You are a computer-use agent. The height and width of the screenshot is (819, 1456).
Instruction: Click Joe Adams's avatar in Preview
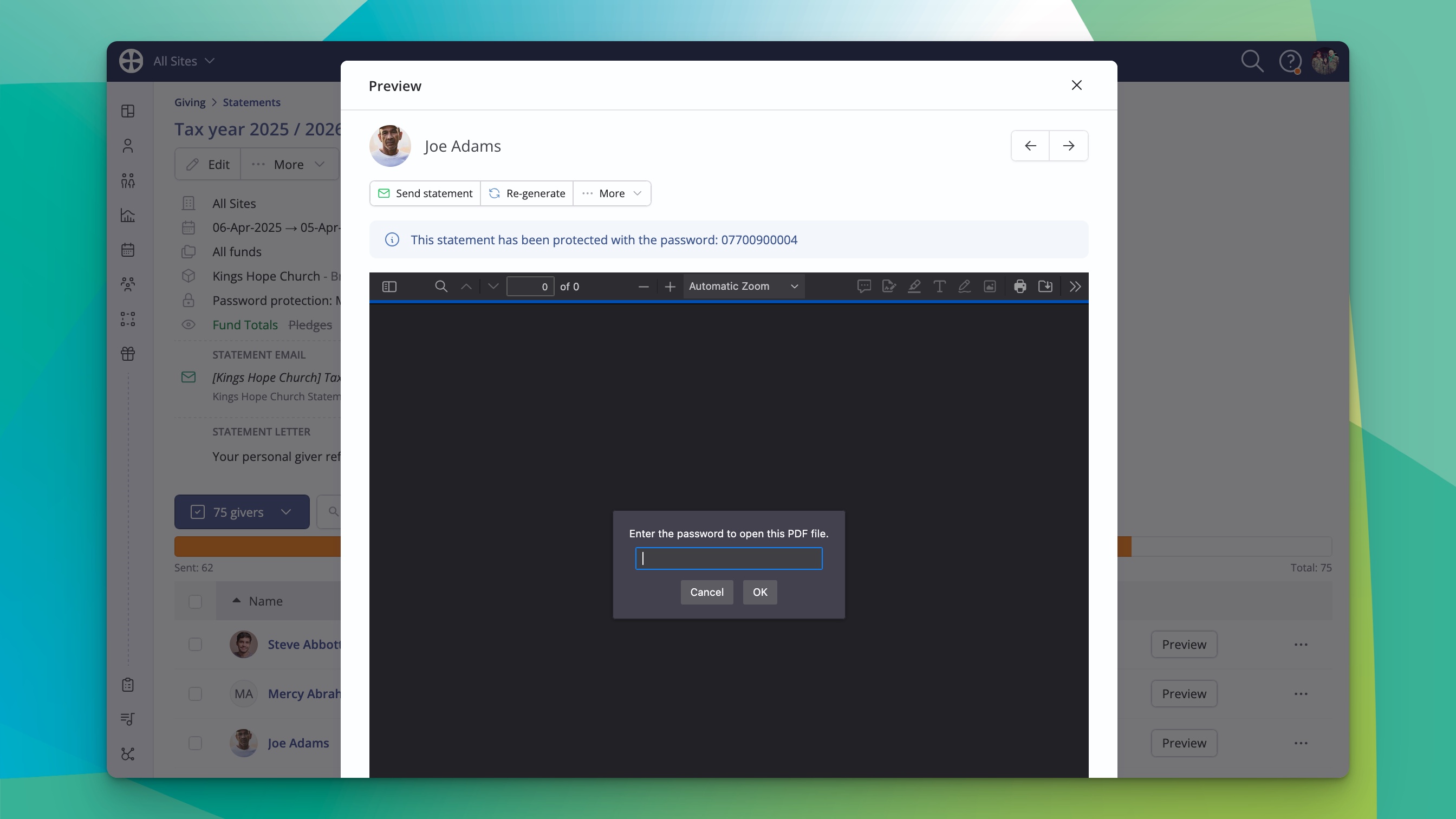point(390,146)
